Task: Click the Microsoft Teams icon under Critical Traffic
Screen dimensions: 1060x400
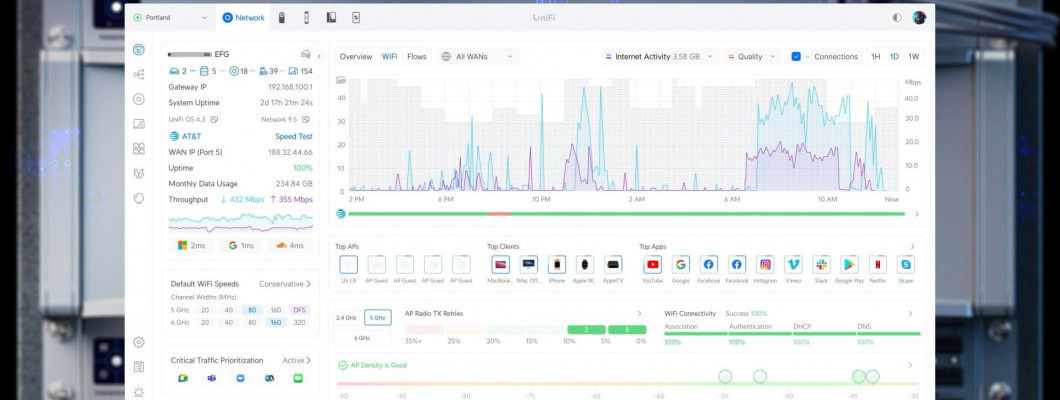Action: pos(212,378)
